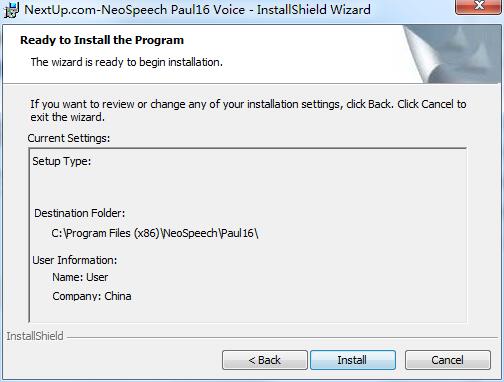504x382 pixels.
Task: Click the review or change installation settings instructions
Action: 248,111
